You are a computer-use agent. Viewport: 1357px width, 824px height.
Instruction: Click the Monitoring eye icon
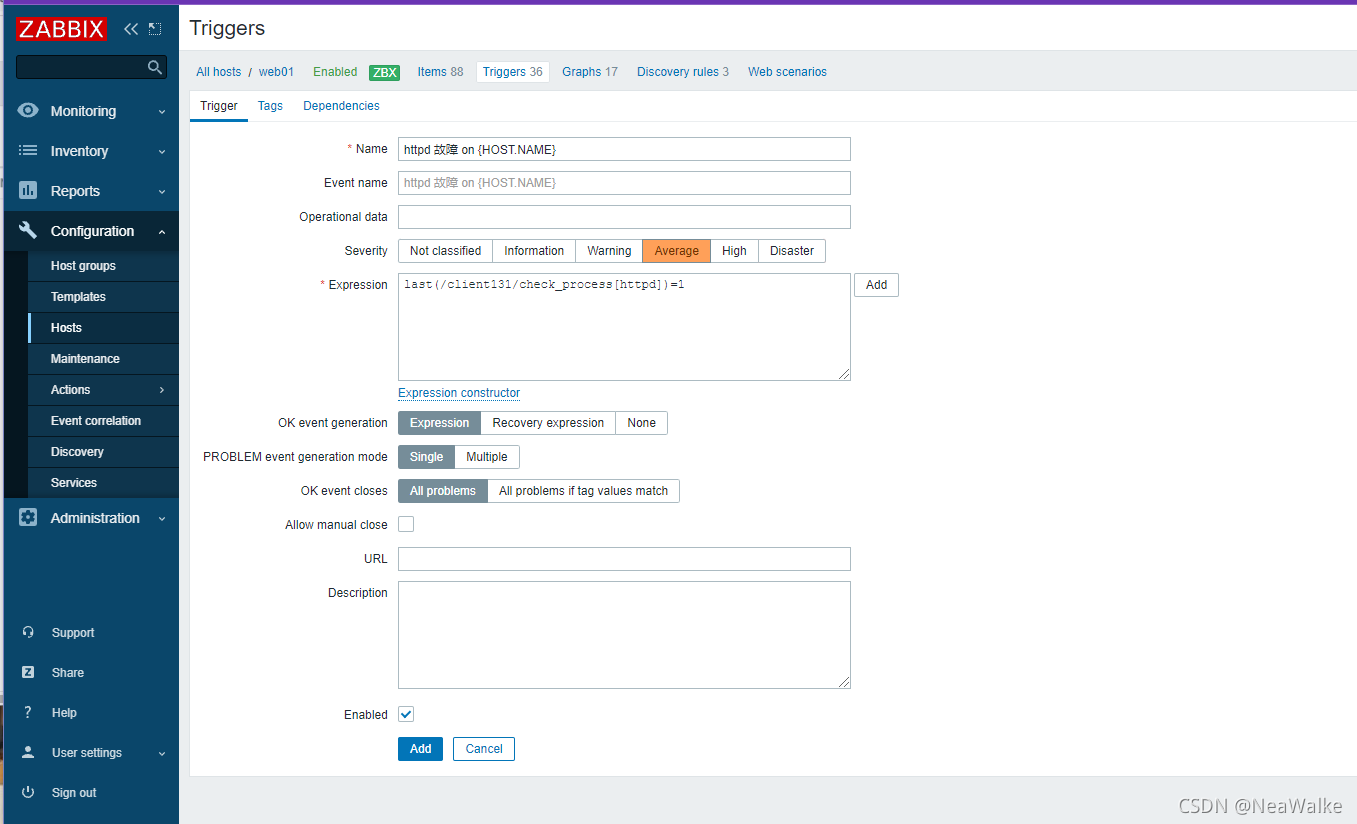(x=28, y=111)
